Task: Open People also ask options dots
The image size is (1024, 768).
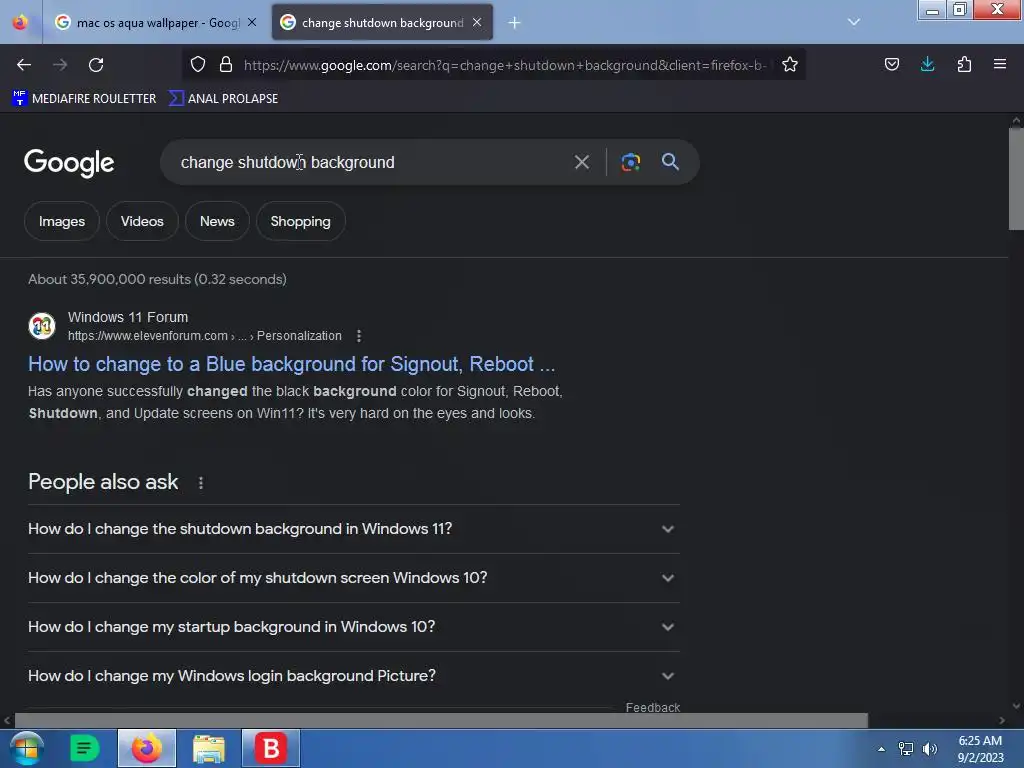Action: click(200, 483)
